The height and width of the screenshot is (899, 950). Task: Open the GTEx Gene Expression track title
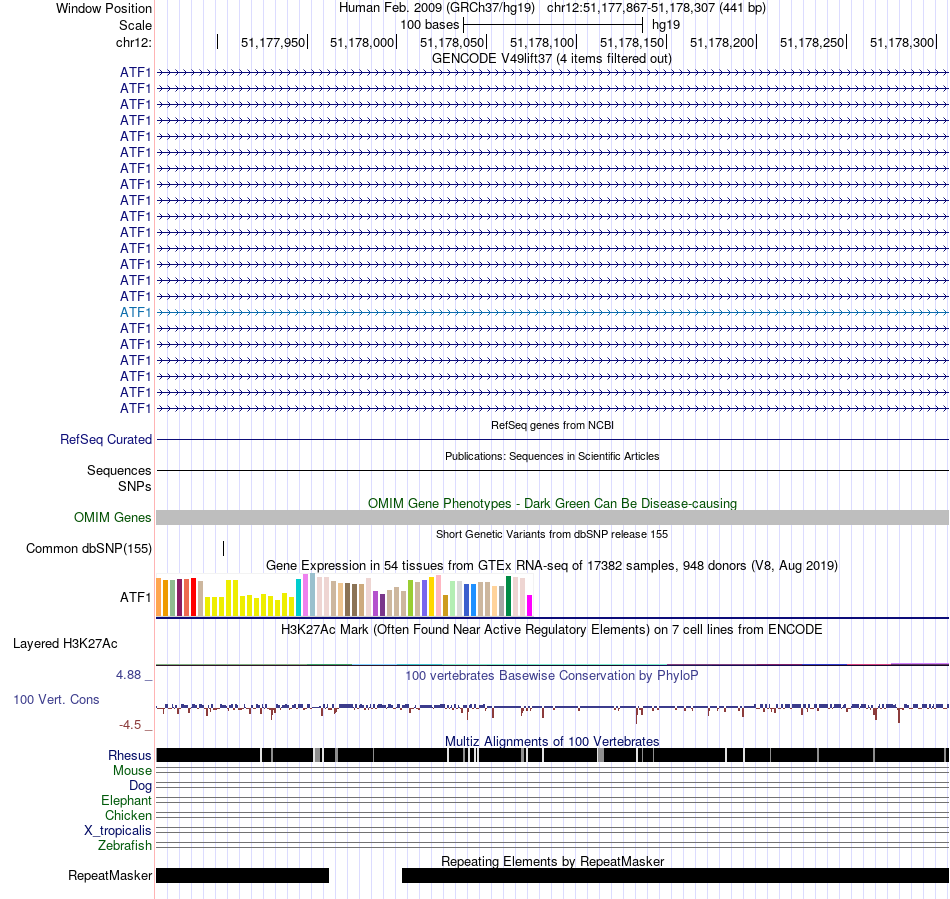click(x=552, y=566)
